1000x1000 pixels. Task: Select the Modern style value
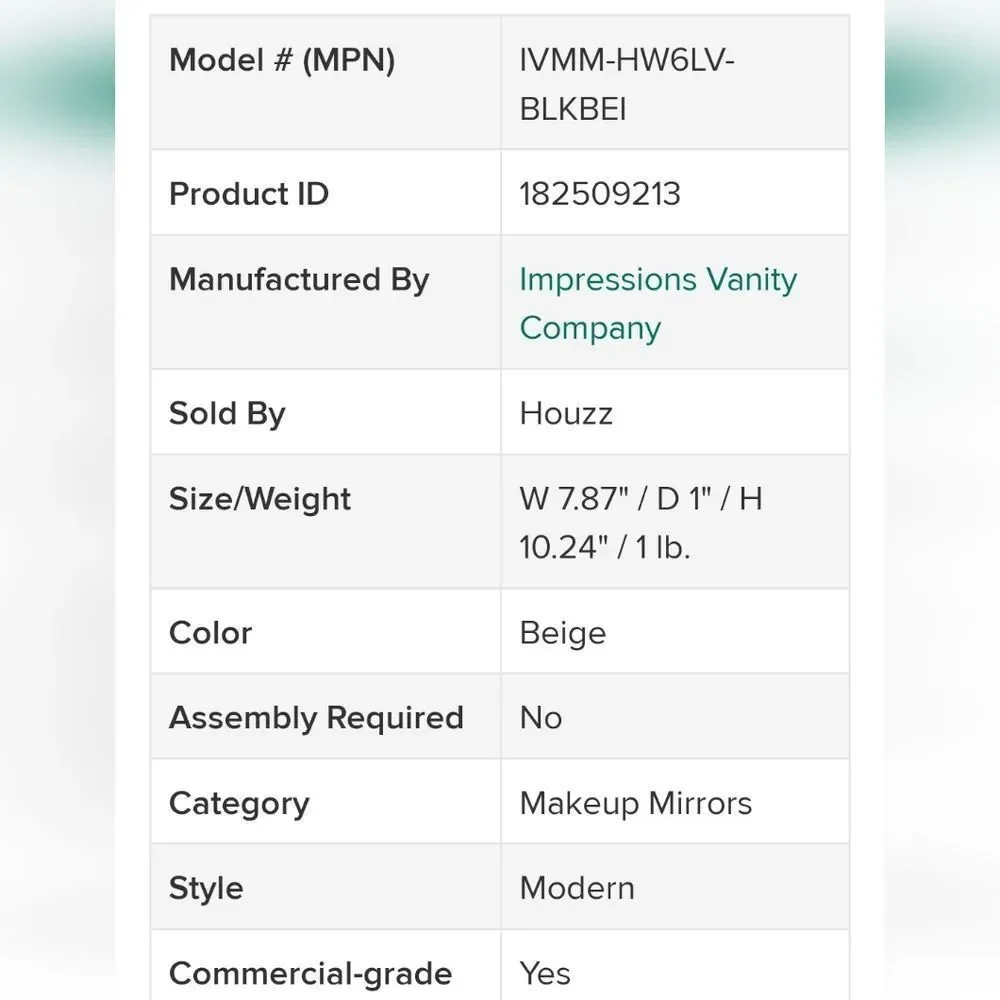tap(577, 888)
